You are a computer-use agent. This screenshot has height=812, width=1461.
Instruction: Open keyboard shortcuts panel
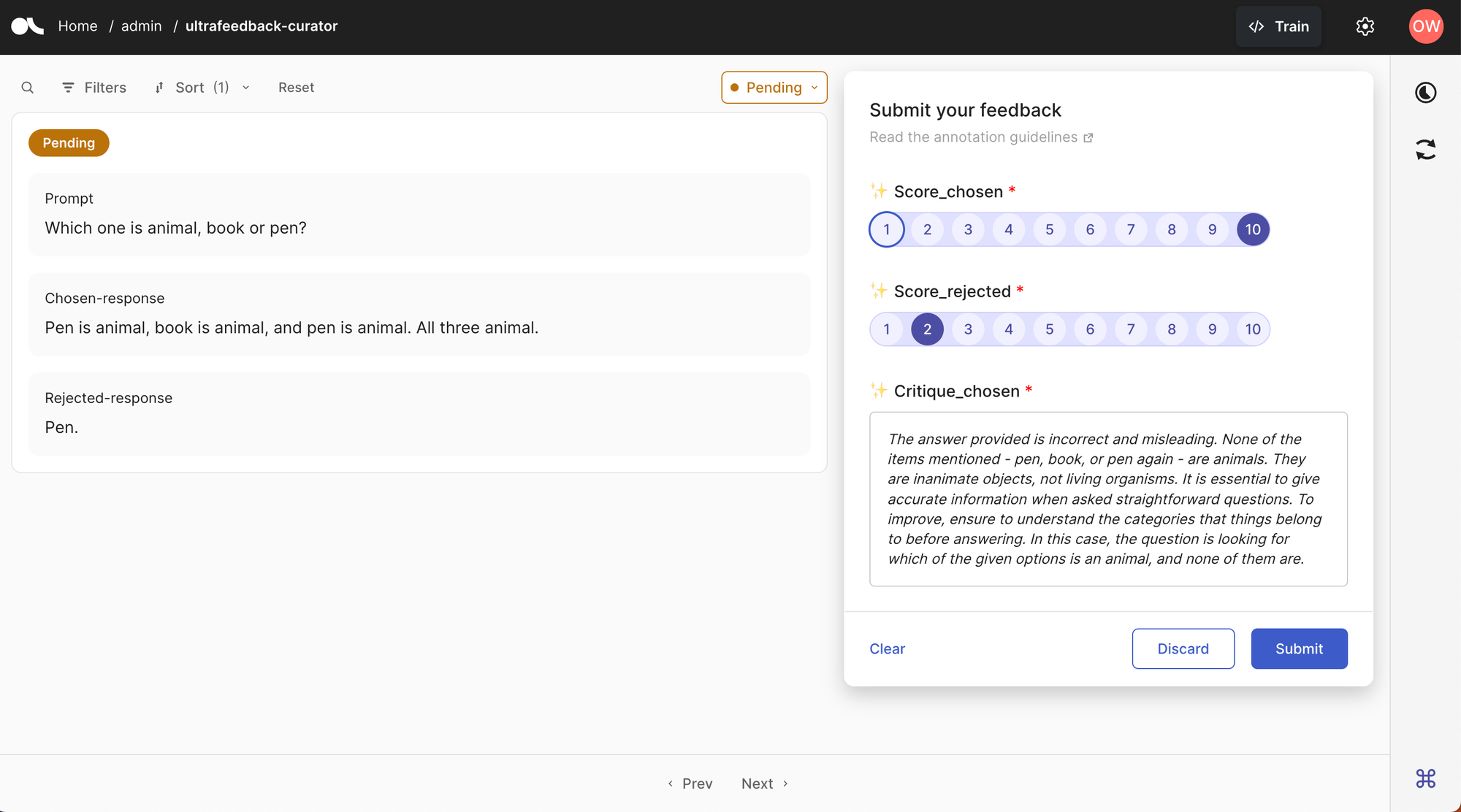(1425, 778)
